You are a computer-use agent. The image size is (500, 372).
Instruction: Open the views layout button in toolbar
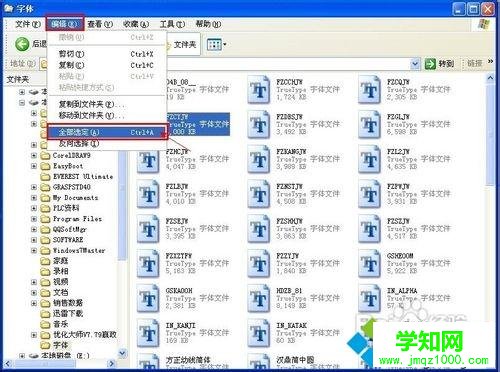(x=217, y=44)
